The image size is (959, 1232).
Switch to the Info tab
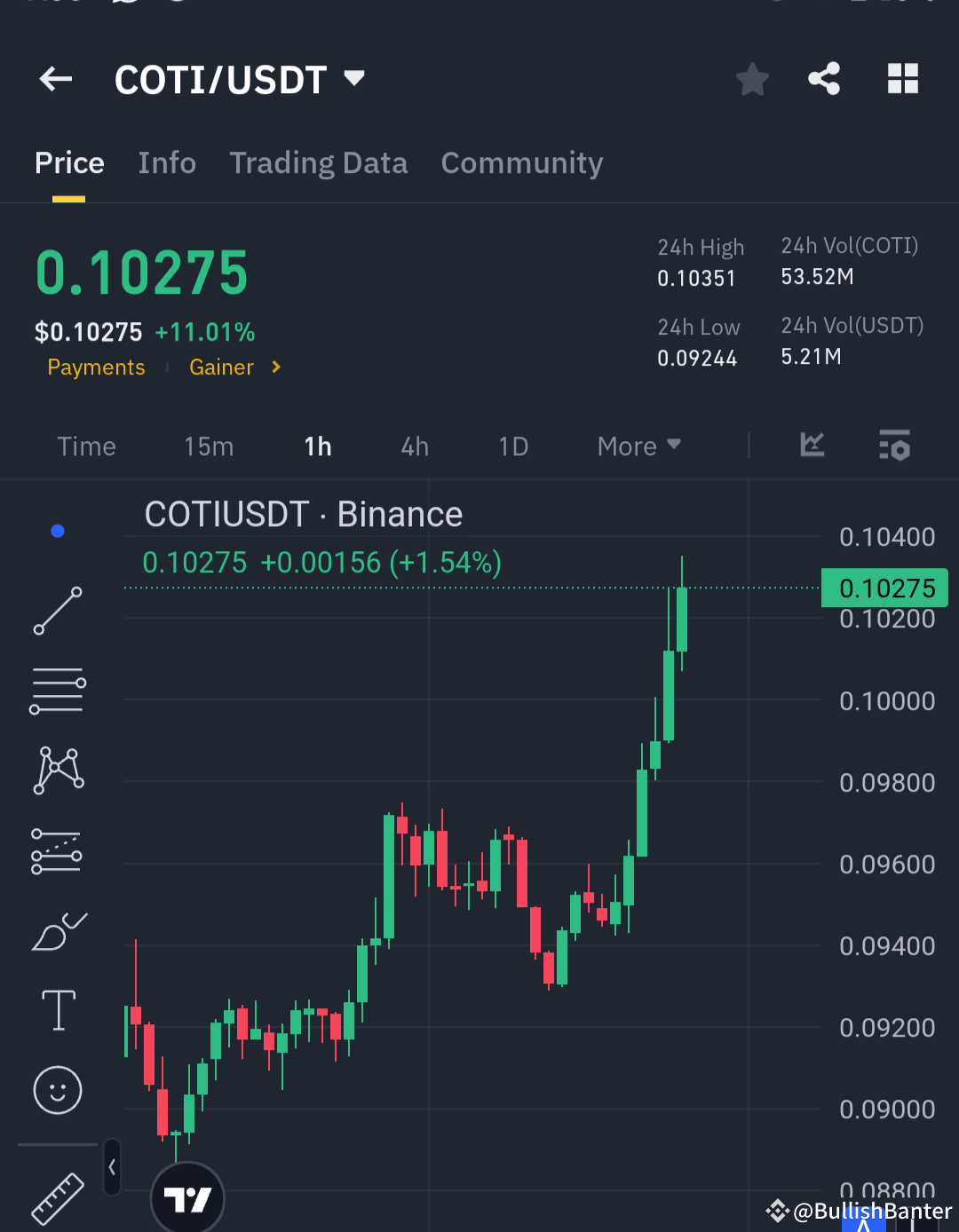pyautogui.click(x=167, y=163)
